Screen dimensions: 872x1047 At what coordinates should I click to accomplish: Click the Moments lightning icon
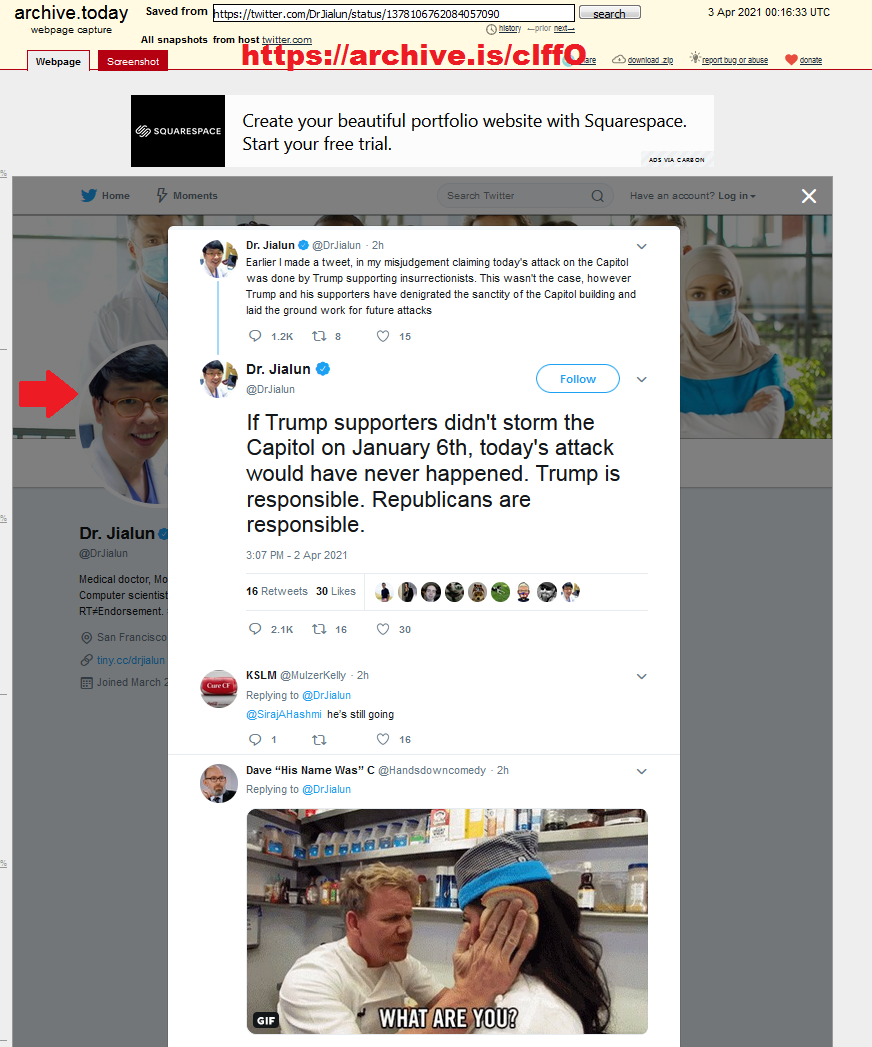[162, 195]
